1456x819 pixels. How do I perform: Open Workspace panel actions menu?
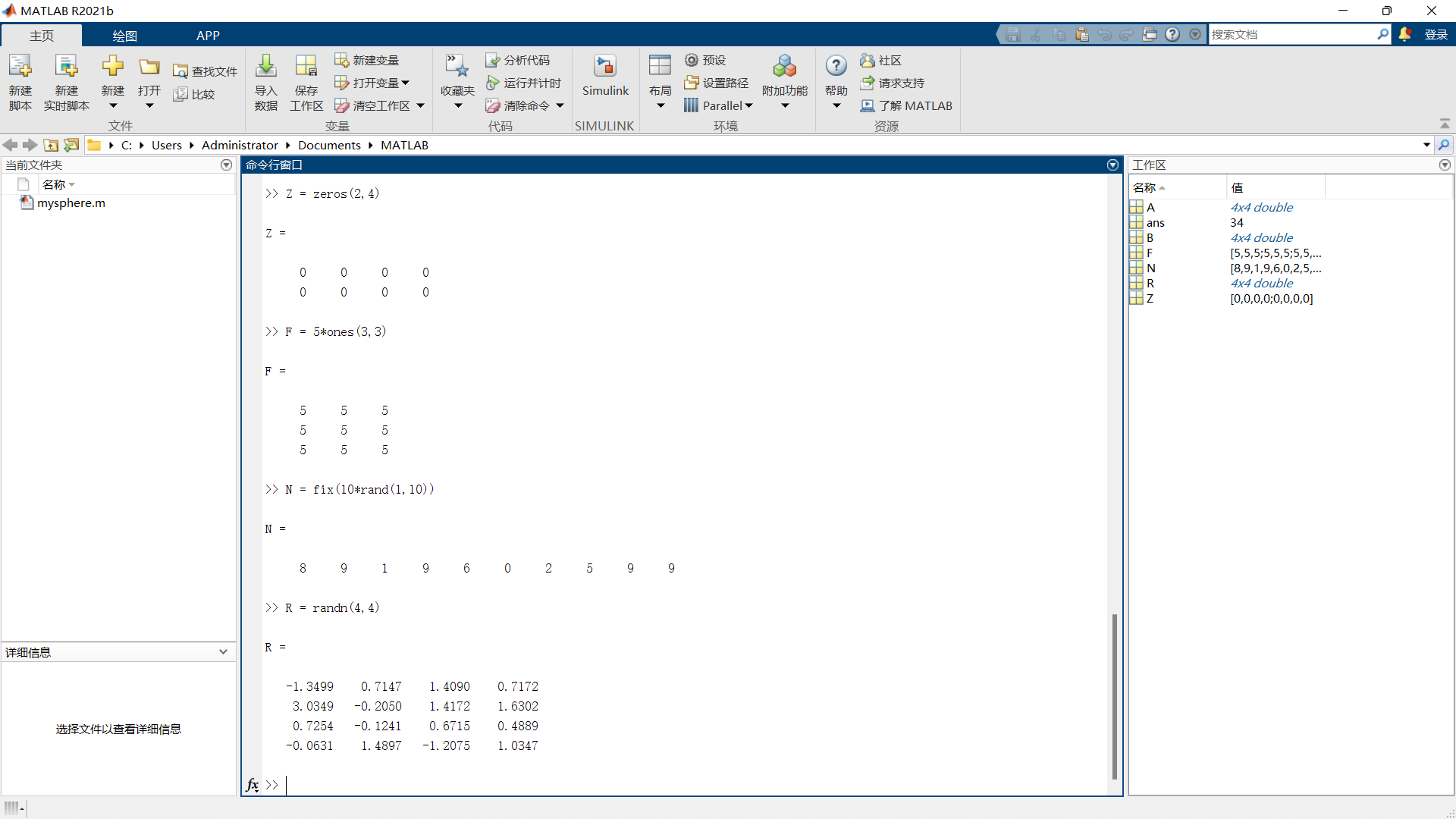[x=1445, y=165]
